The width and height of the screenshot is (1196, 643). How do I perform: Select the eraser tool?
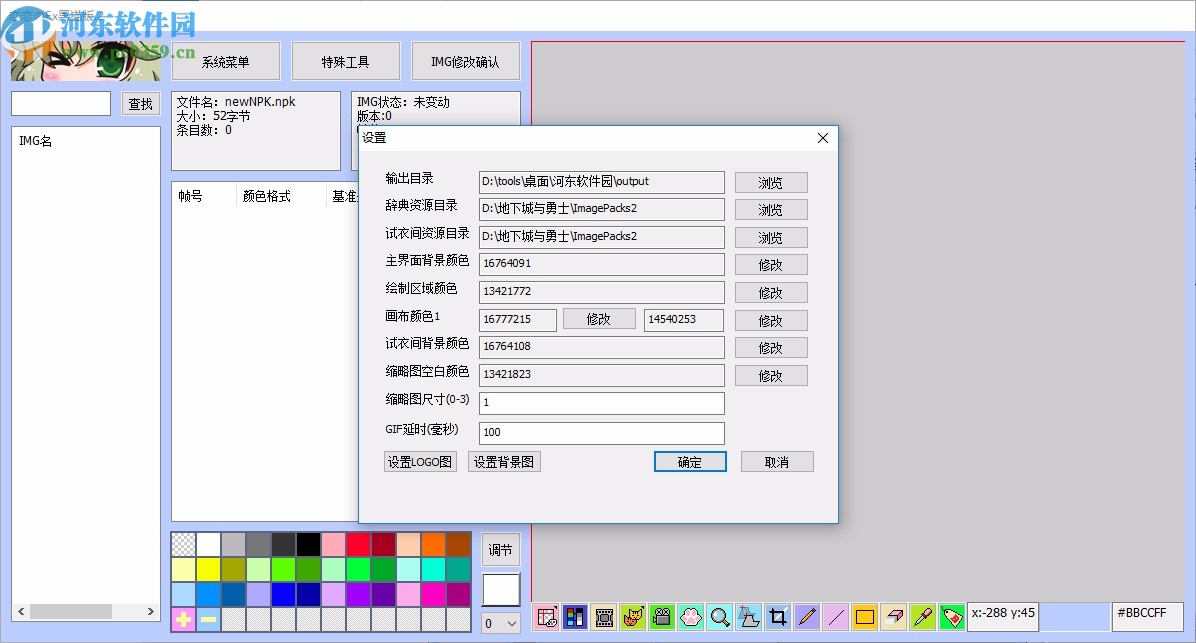892,617
